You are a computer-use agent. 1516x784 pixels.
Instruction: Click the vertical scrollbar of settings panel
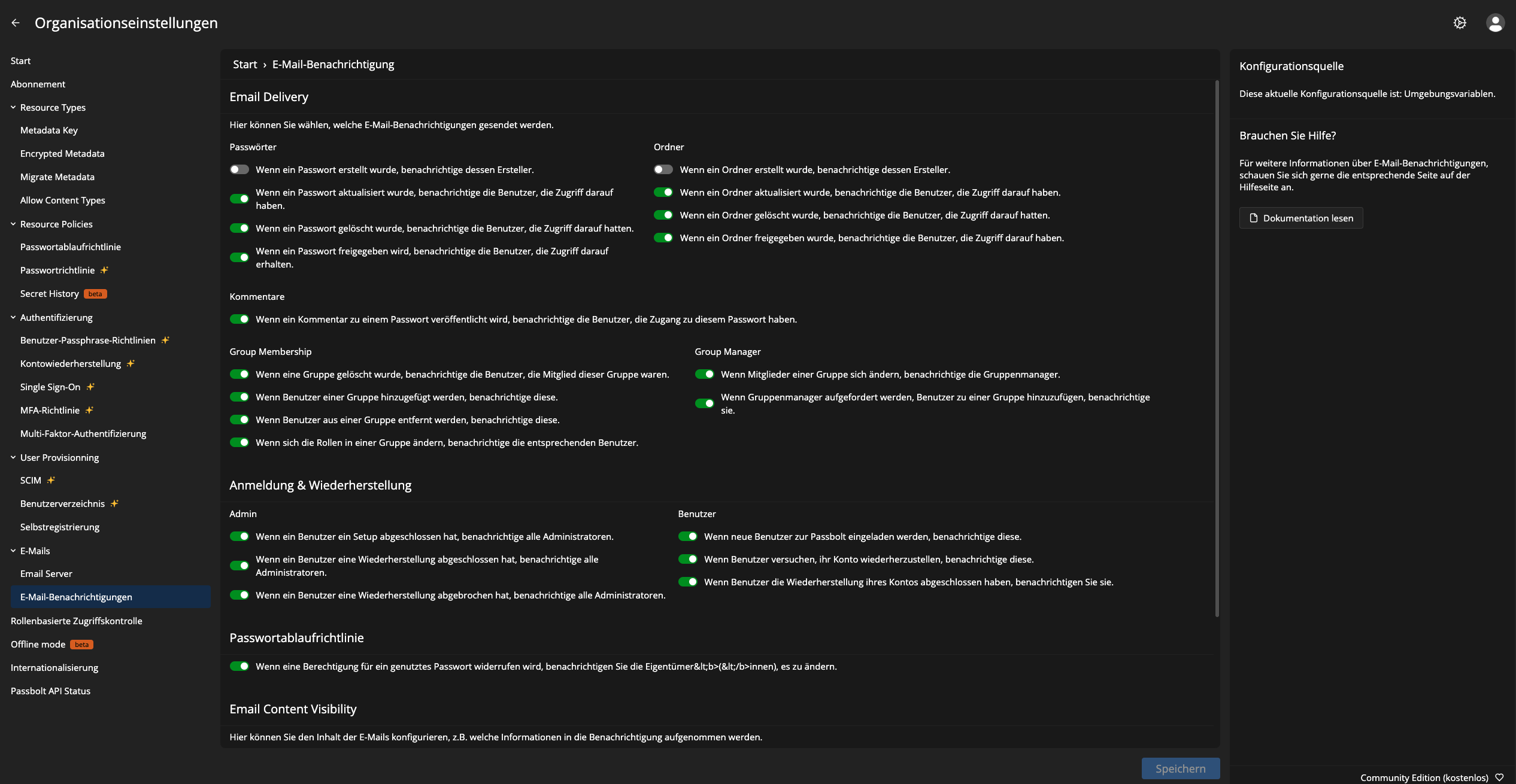(1217, 348)
